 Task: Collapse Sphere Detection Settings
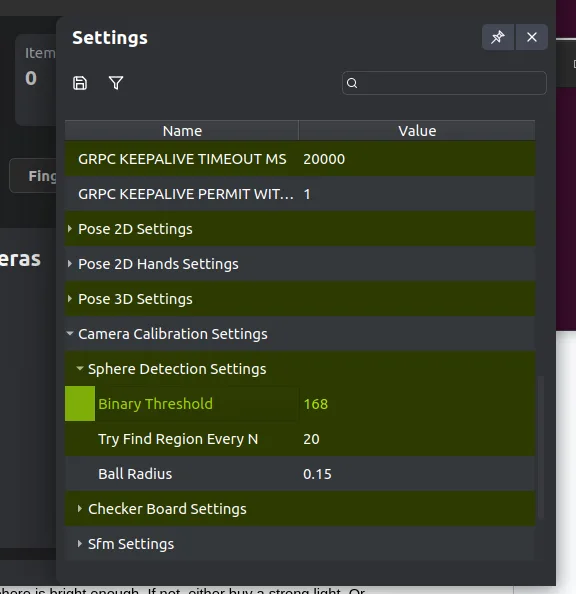pyautogui.click(x=80, y=368)
